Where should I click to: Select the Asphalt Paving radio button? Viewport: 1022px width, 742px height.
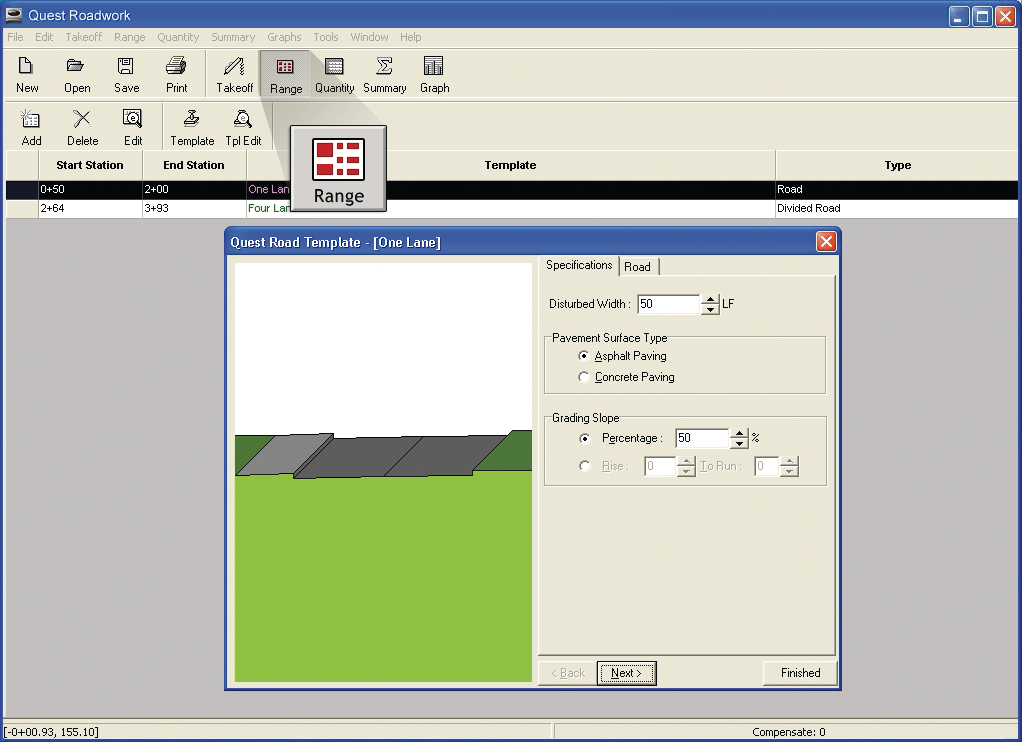pyautogui.click(x=584, y=356)
